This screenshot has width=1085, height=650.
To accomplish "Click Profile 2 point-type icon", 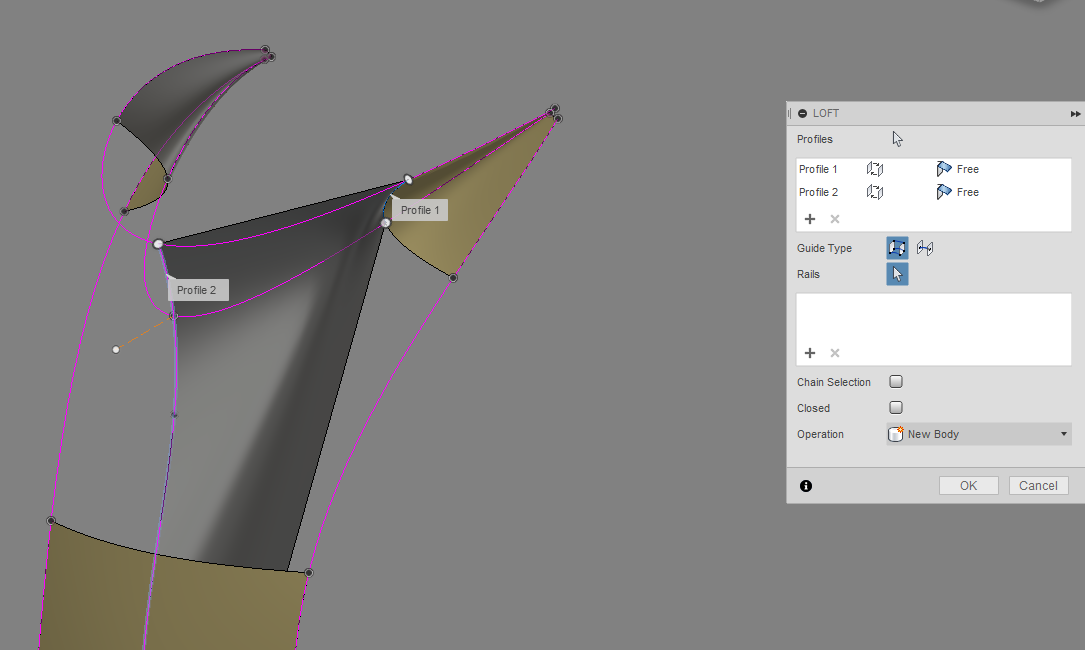I will click(875, 192).
